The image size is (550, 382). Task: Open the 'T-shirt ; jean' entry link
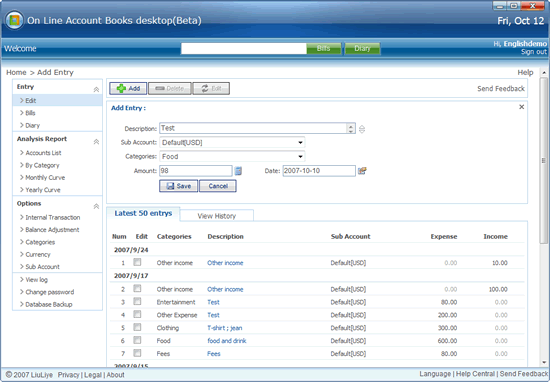coord(224,328)
